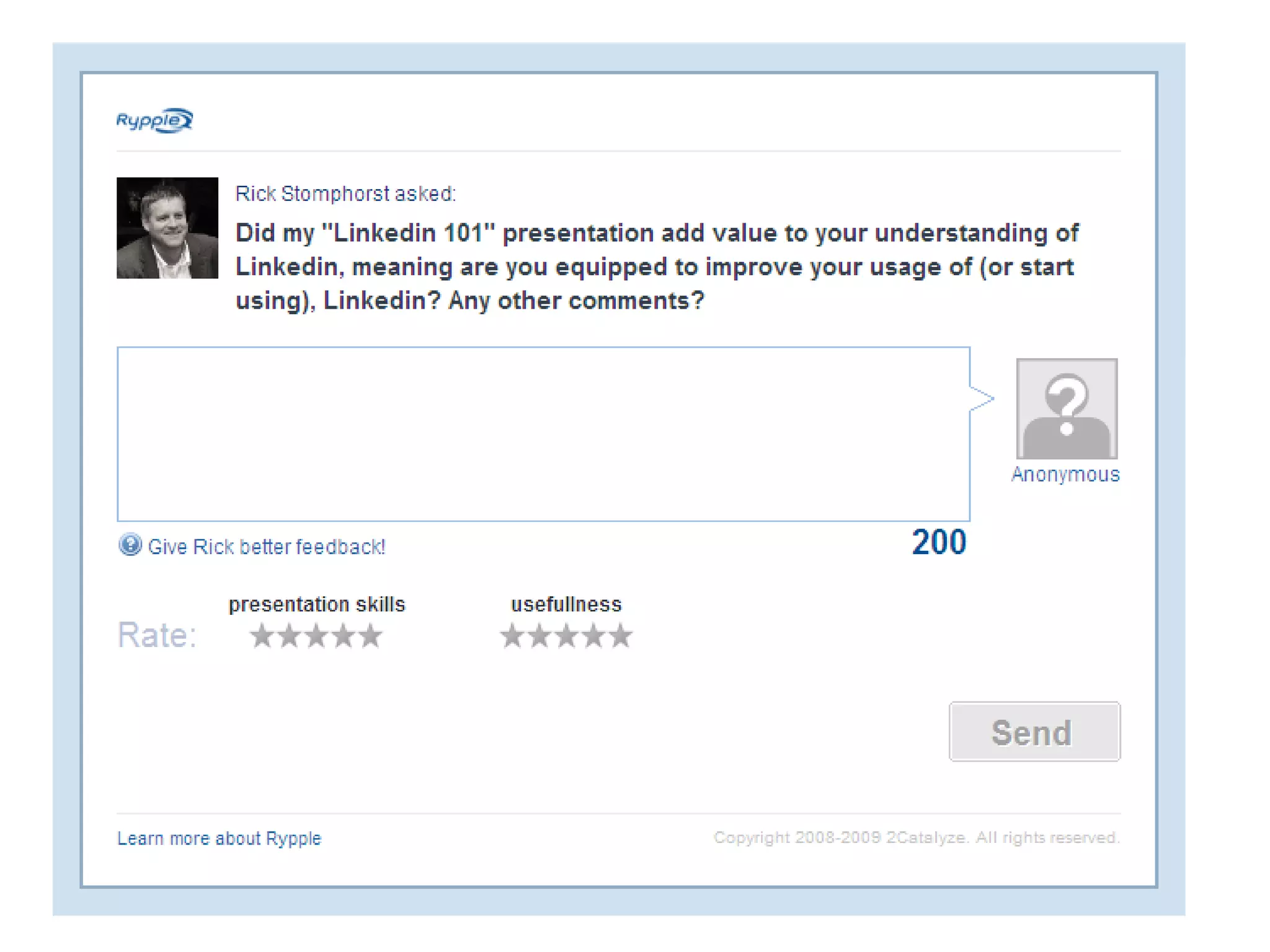Rate usefullness one star

click(x=512, y=636)
